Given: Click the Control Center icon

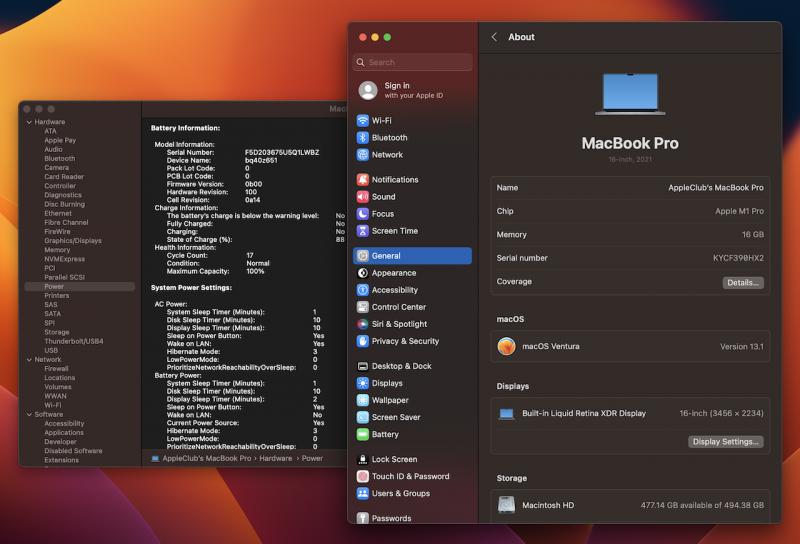Looking at the screenshot, I should (362, 307).
